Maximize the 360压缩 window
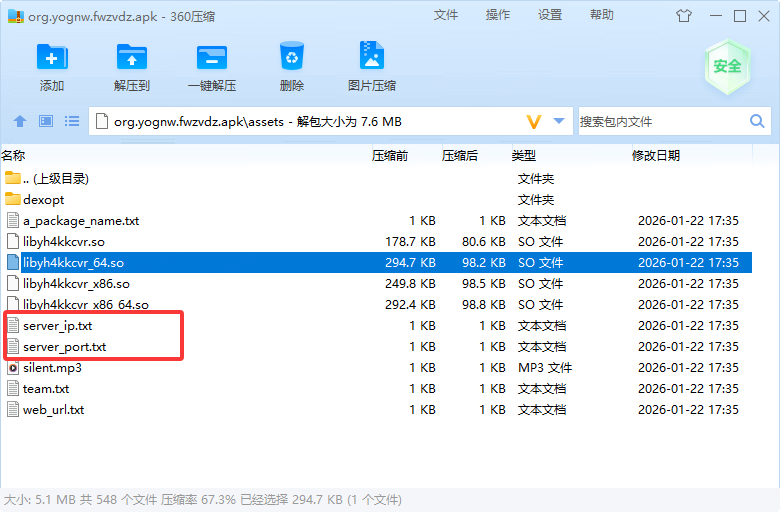 tap(740, 16)
